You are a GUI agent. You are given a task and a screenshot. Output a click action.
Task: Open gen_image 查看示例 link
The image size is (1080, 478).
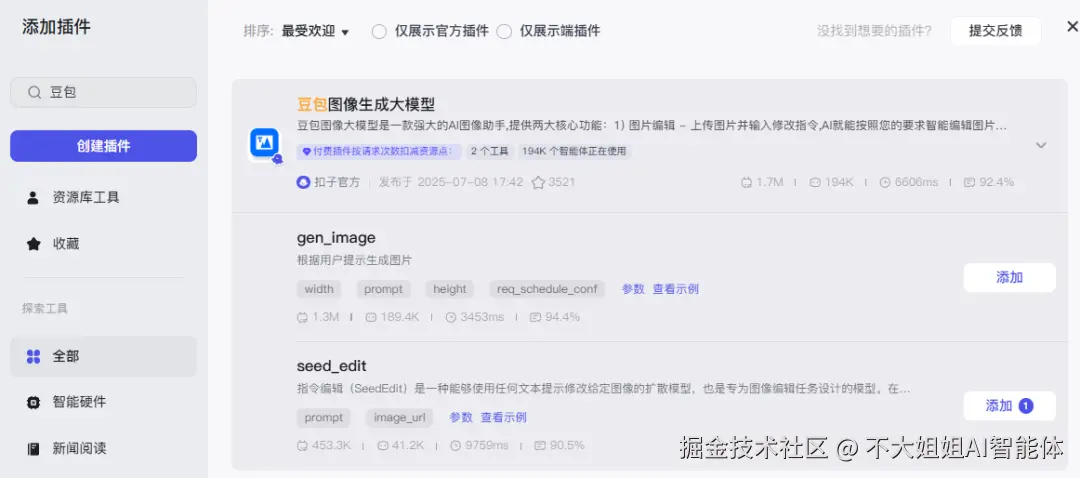click(676, 289)
